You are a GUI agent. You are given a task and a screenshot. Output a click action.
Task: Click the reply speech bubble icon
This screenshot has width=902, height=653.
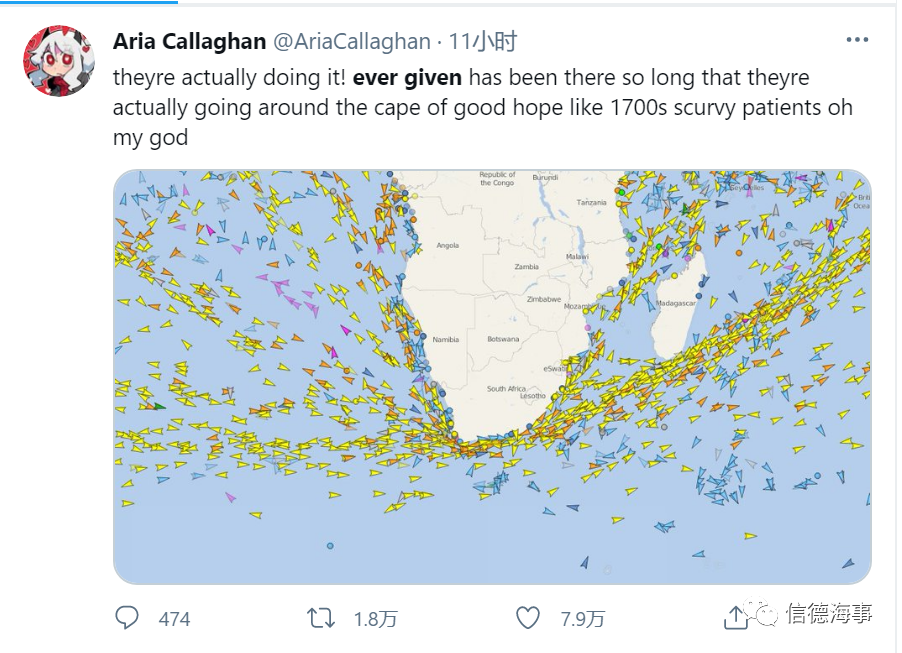pos(127,618)
